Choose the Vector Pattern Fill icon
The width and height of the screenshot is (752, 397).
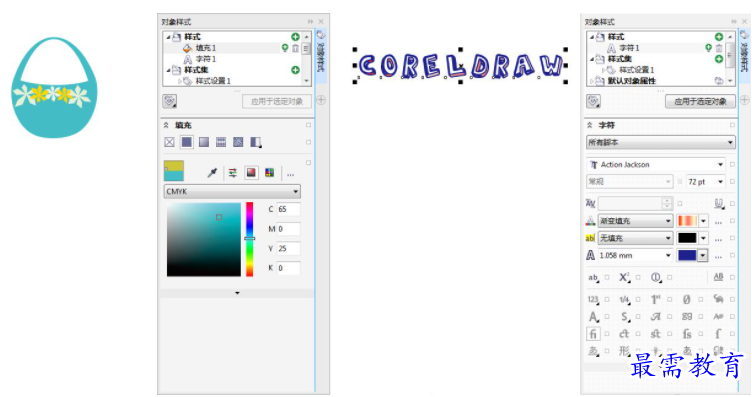[221, 142]
